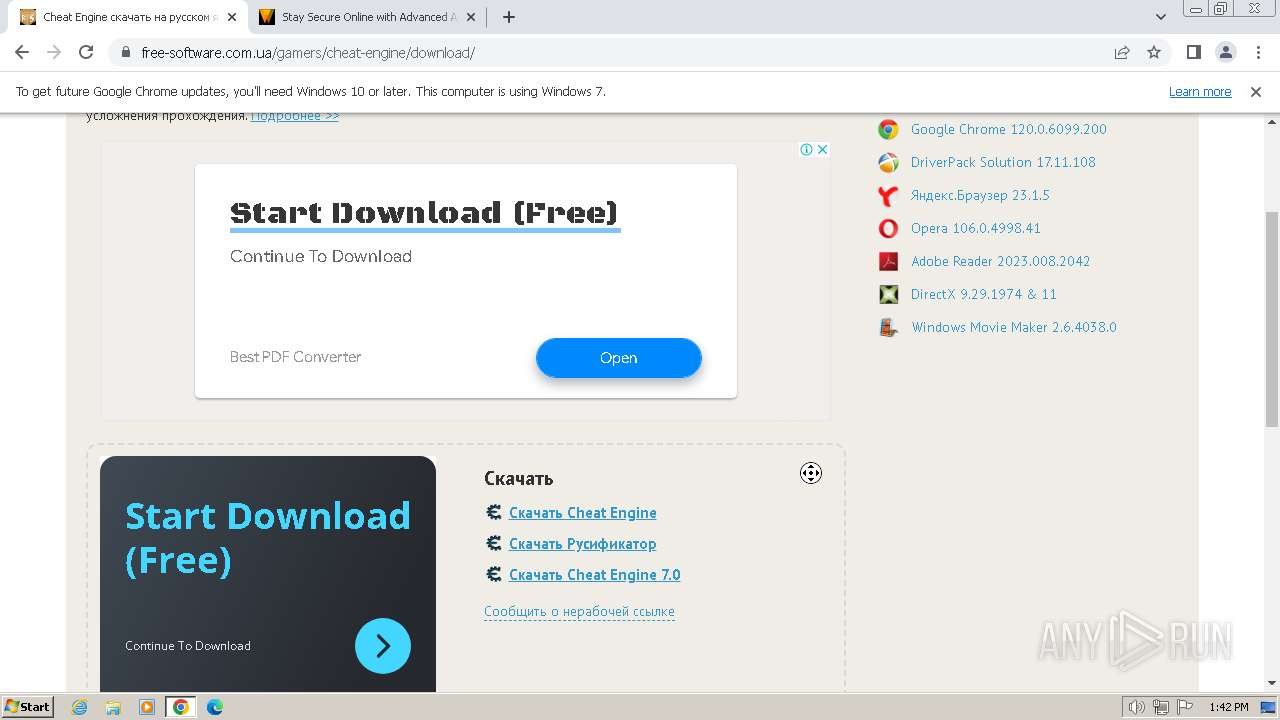This screenshot has width=1280, height=720.
Task: Click Windows Movie Maker icon
Action: pos(888,327)
